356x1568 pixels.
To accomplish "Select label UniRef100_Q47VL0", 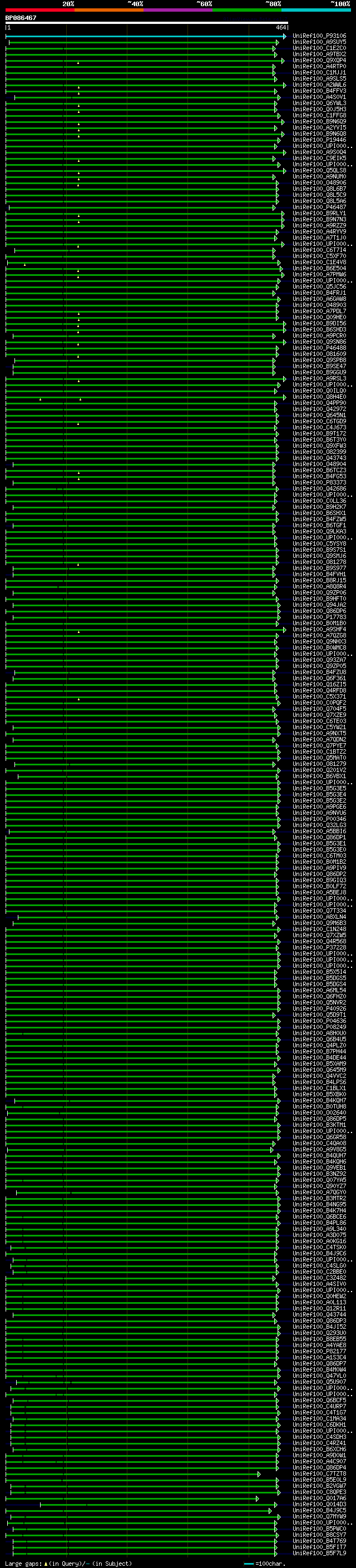I will [x=319, y=1376].
